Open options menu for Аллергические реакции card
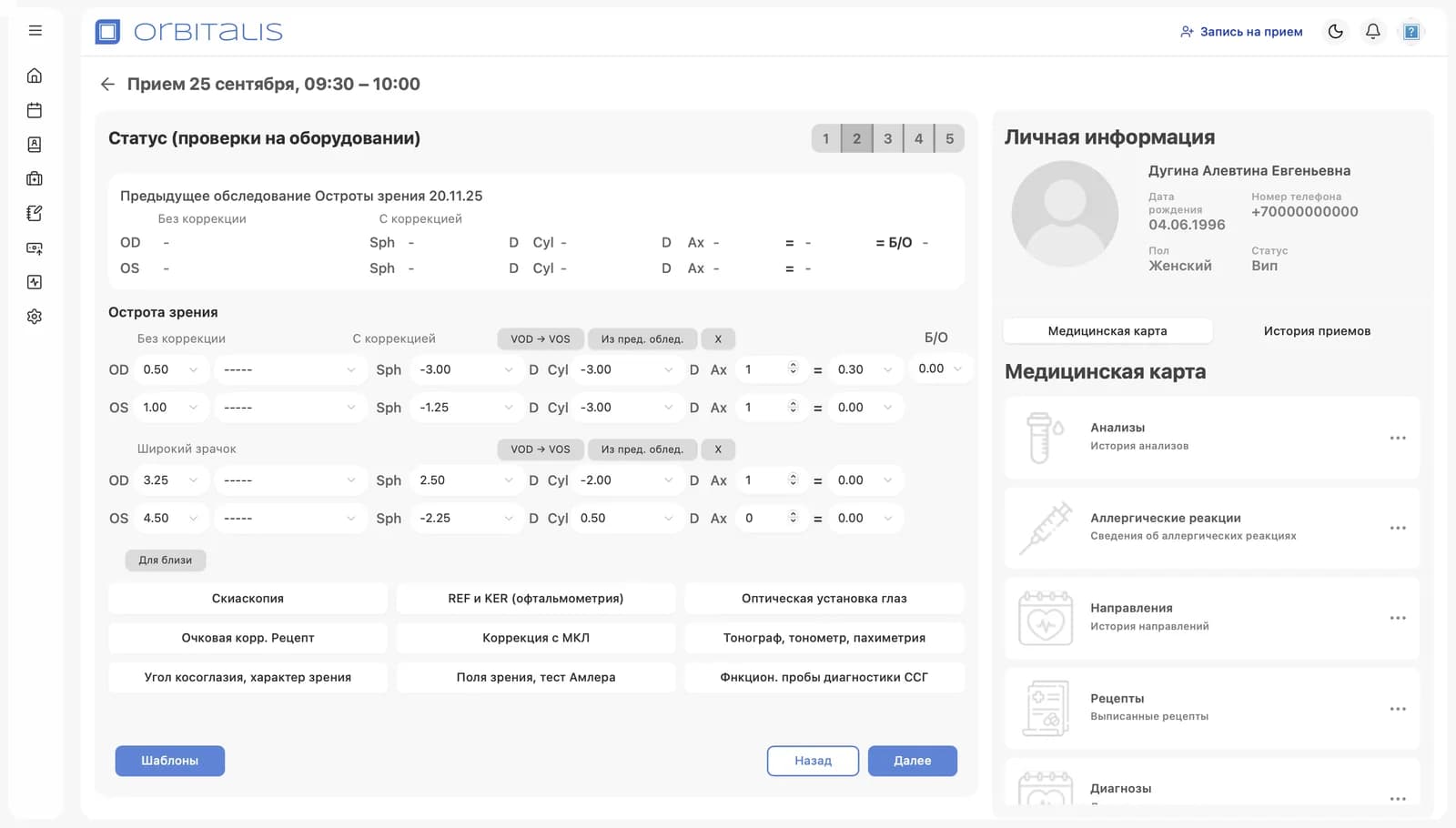1456x828 pixels. click(x=1398, y=529)
